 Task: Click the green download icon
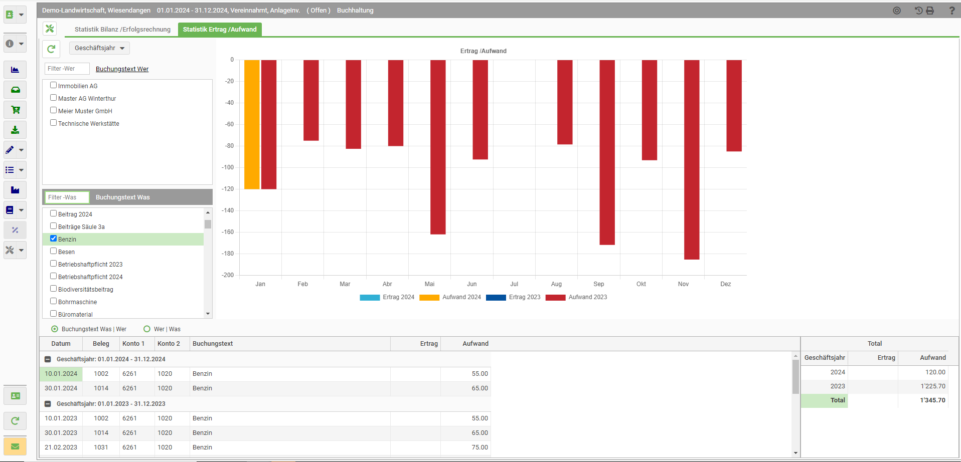click(15, 130)
